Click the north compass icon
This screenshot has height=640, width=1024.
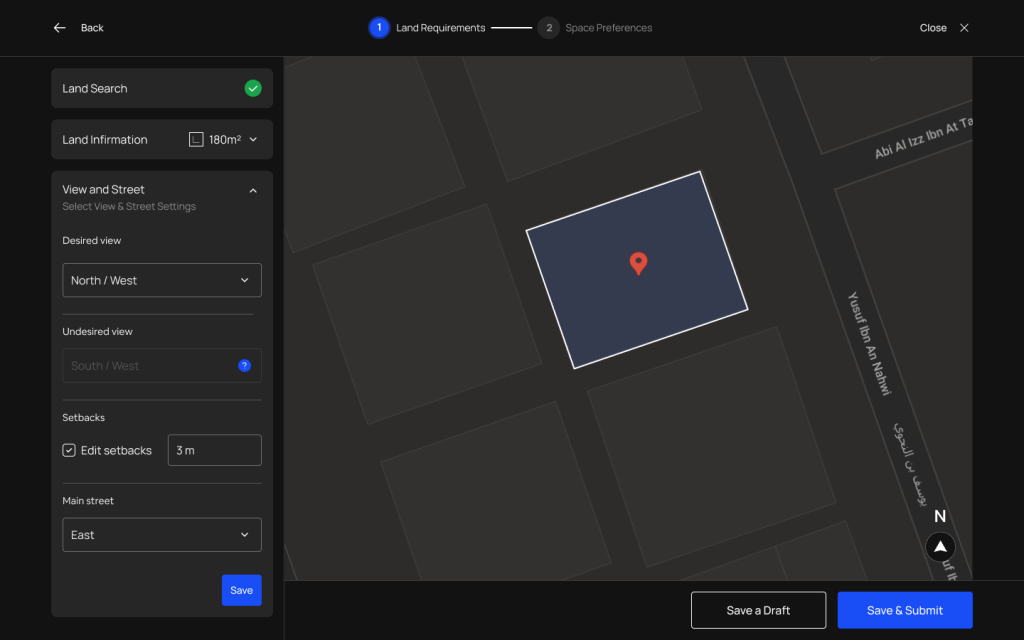940,547
